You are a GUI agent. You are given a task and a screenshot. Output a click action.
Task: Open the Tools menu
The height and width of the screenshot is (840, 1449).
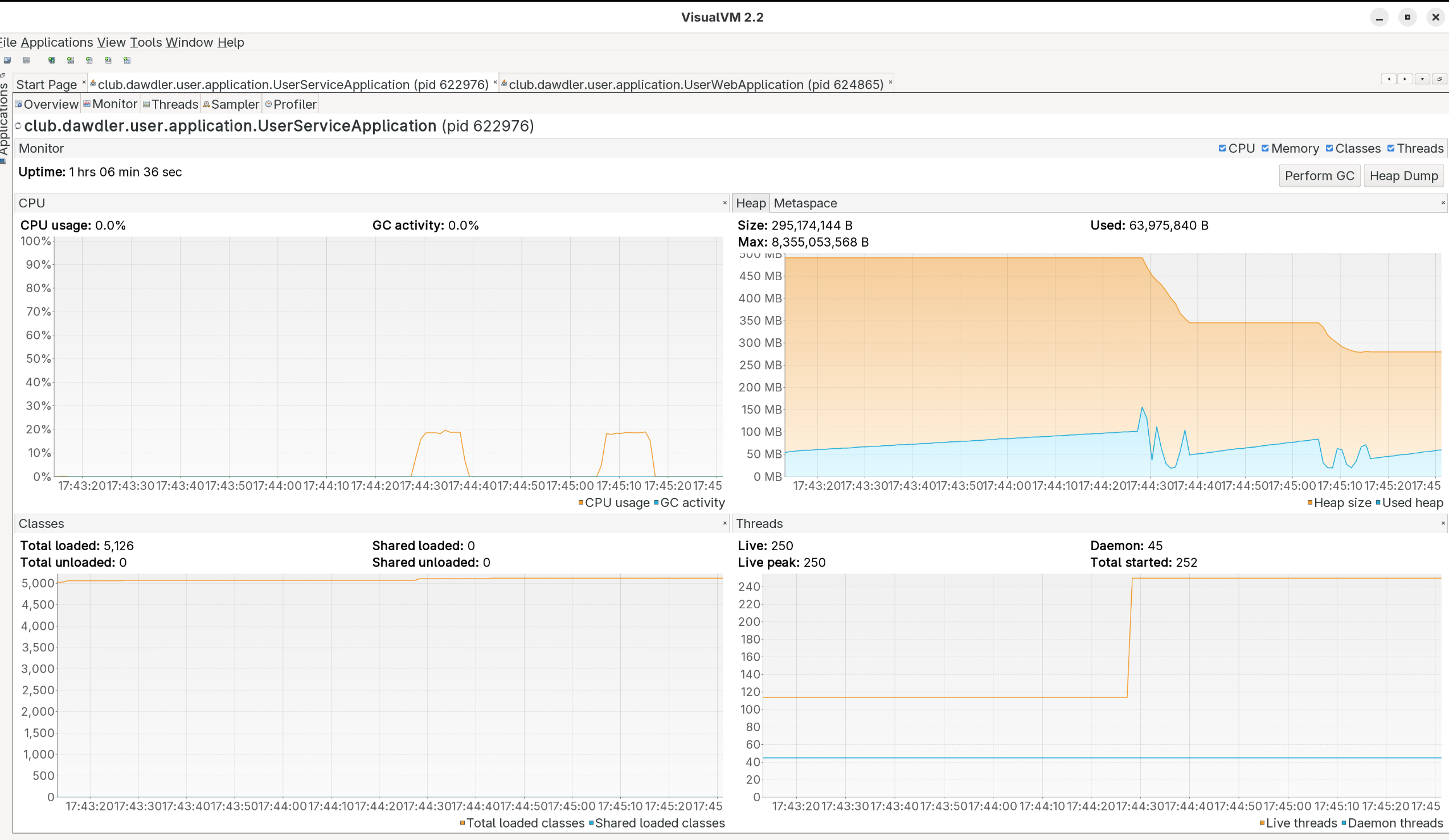(145, 42)
